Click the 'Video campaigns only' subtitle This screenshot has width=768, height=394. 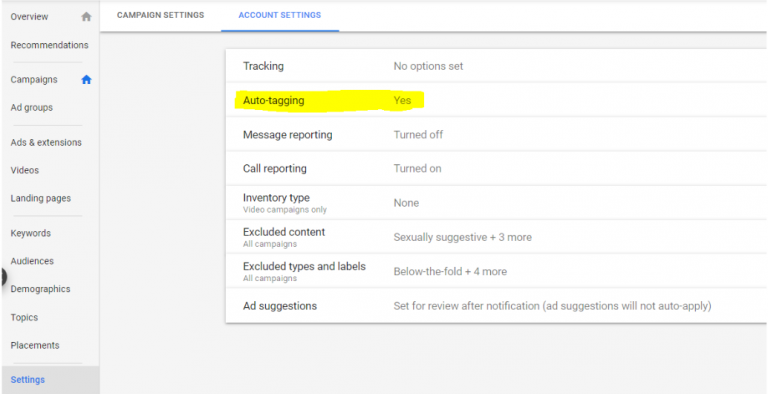tap(285, 210)
